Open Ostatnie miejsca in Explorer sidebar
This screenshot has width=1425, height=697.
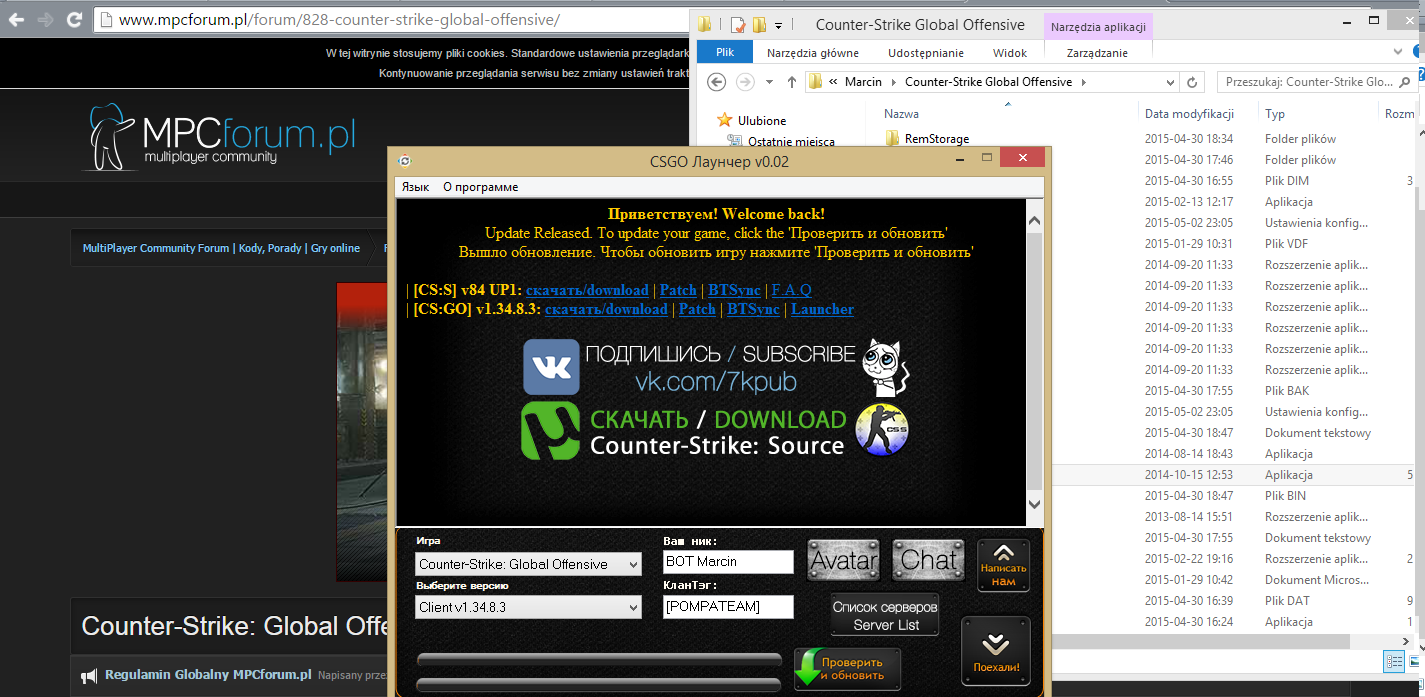(x=790, y=141)
